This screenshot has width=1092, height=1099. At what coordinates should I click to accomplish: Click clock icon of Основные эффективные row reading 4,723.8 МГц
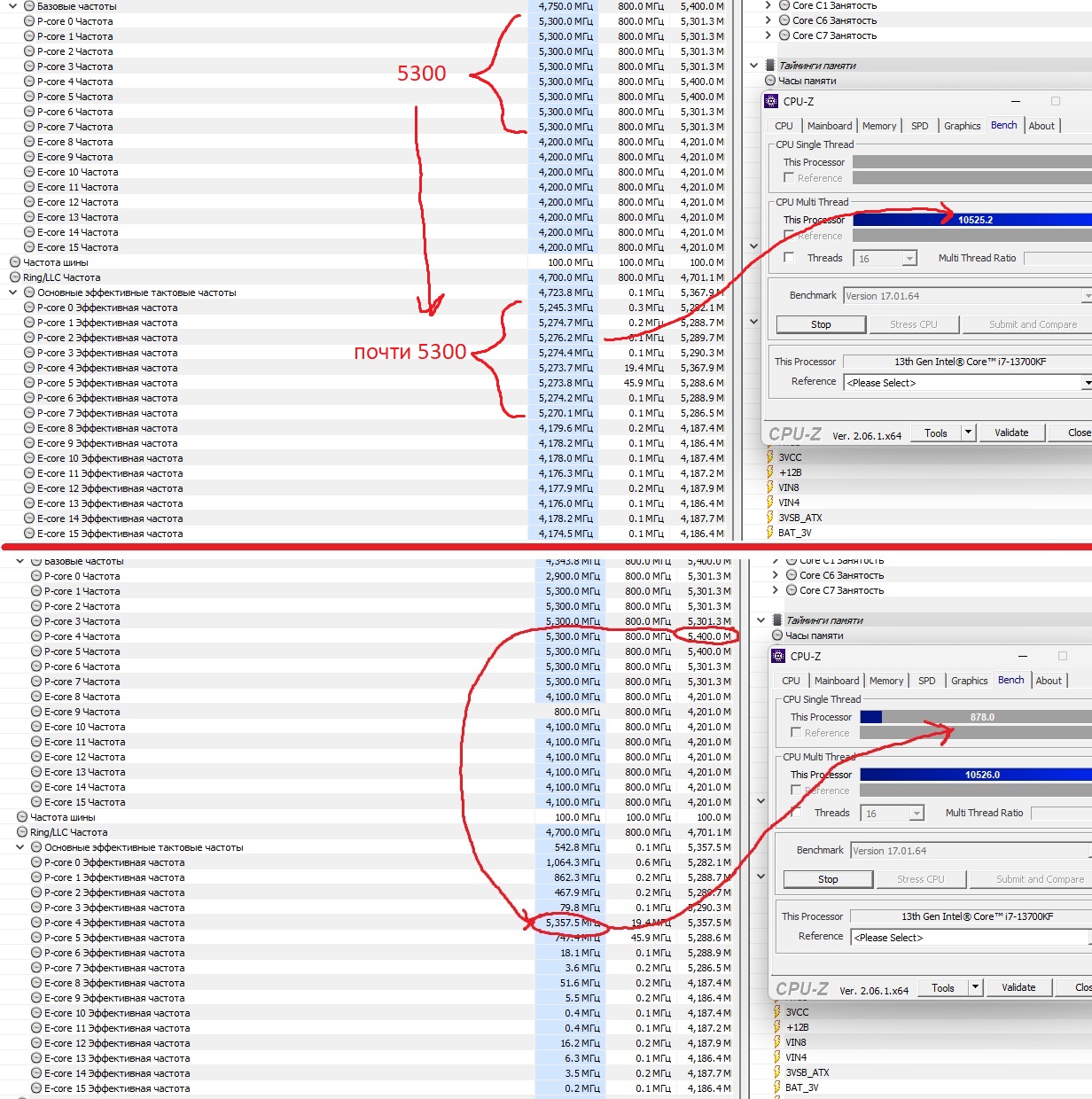click(29, 292)
